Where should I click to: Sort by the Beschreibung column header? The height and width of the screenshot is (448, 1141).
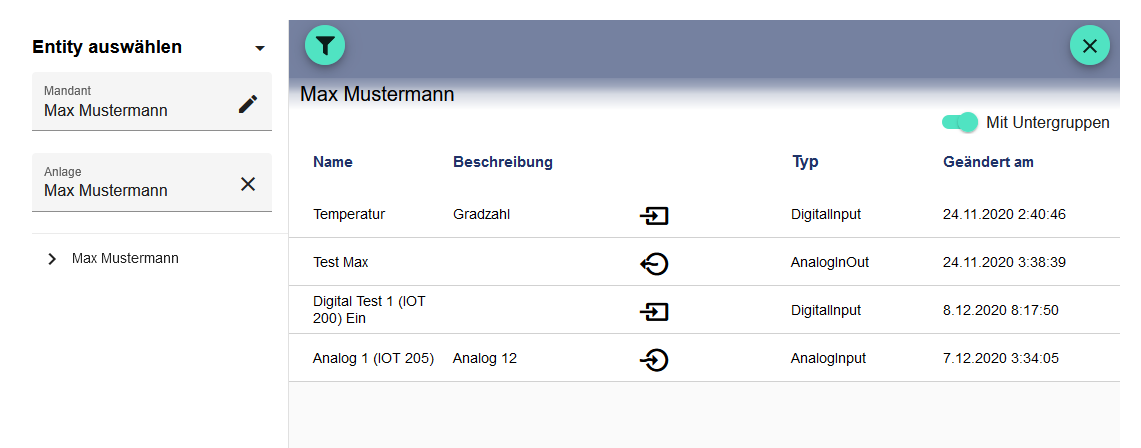pyautogui.click(x=503, y=162)
